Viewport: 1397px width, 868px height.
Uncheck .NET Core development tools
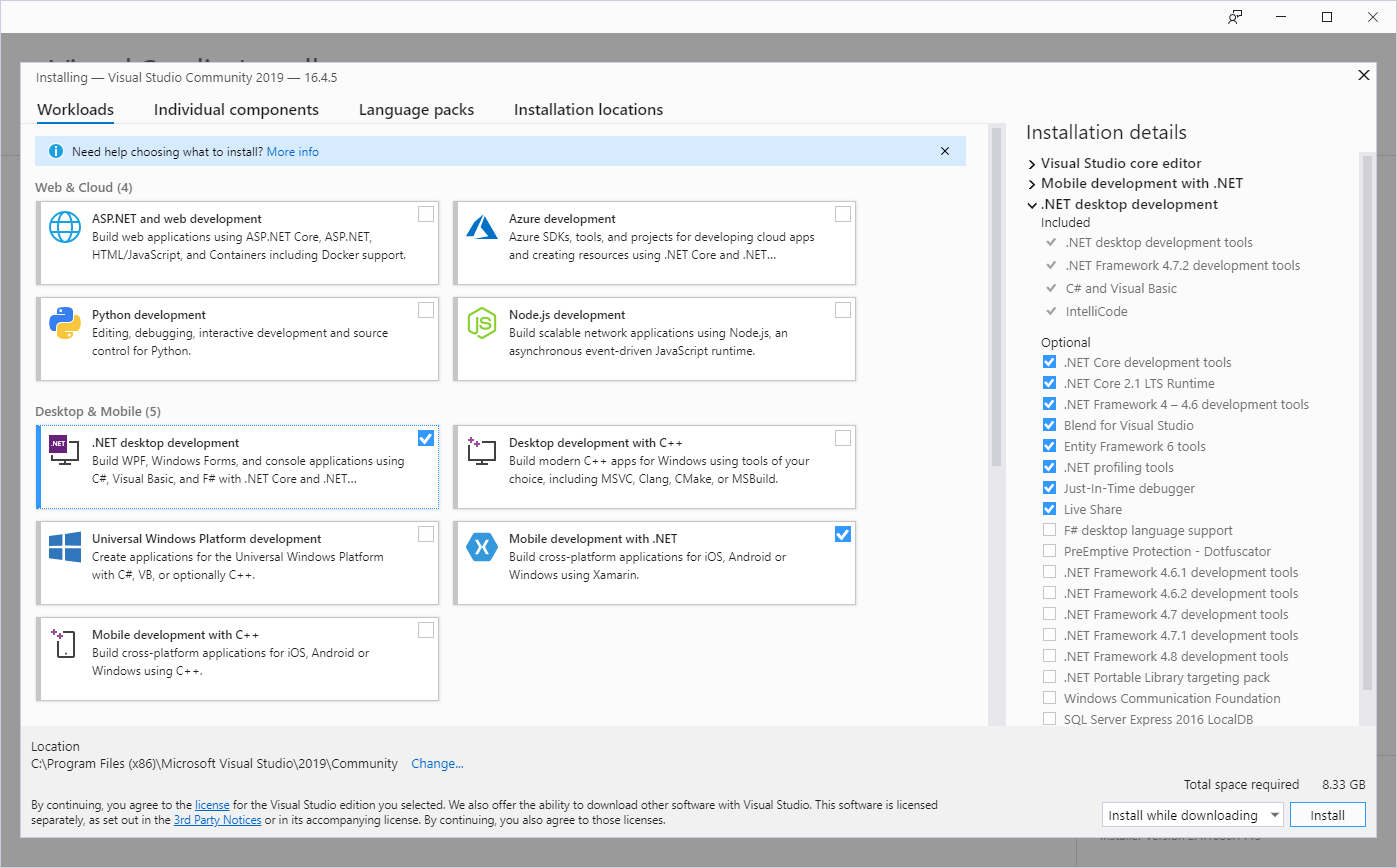pos(1049,362)
